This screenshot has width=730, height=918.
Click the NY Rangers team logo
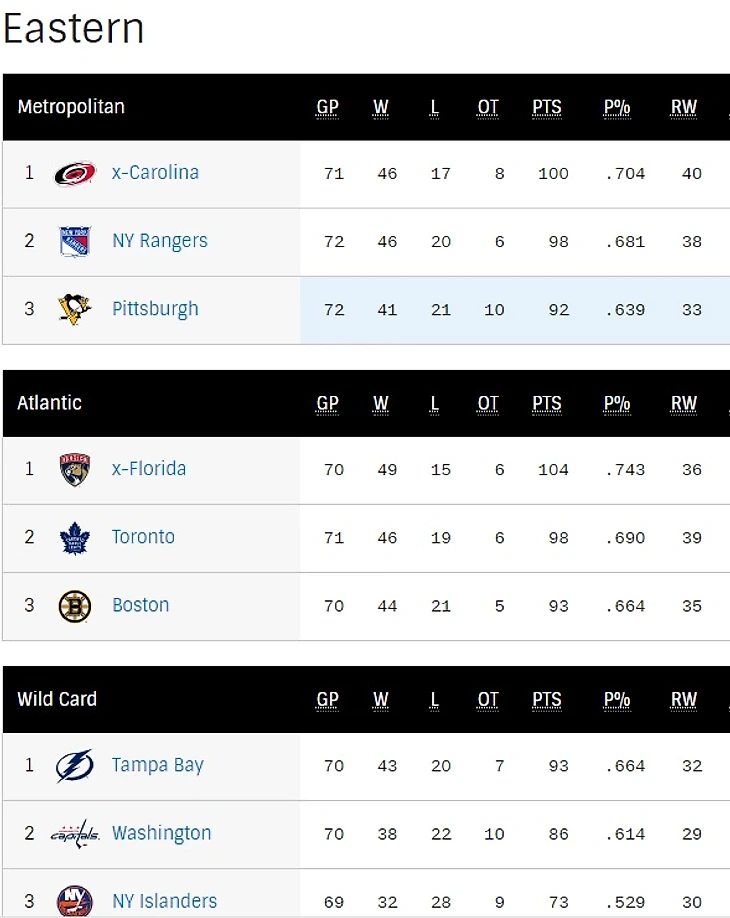pyautogui.click(x=74, y=241)
